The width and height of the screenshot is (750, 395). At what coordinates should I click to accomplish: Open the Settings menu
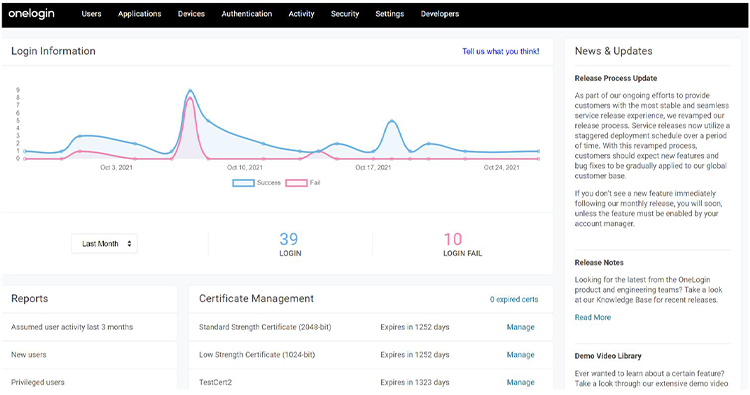(390, 14)
